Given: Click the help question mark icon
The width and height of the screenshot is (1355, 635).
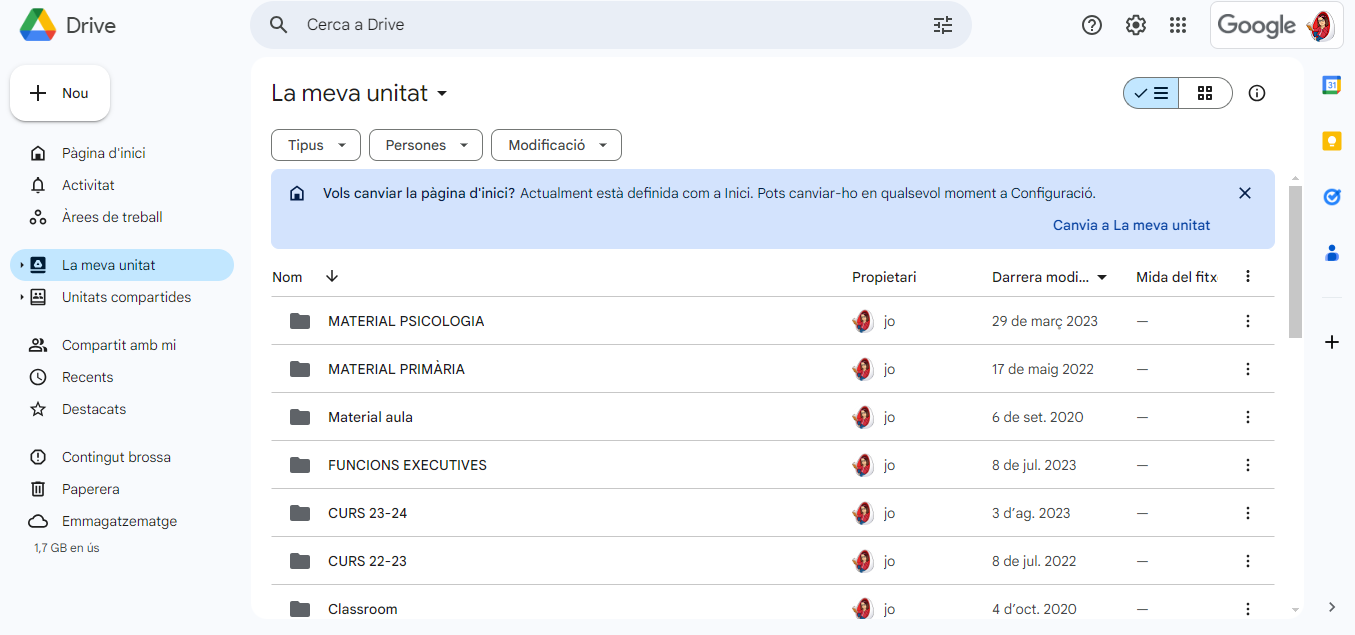Looking at the screenshot, I should tap(1092, 25).
